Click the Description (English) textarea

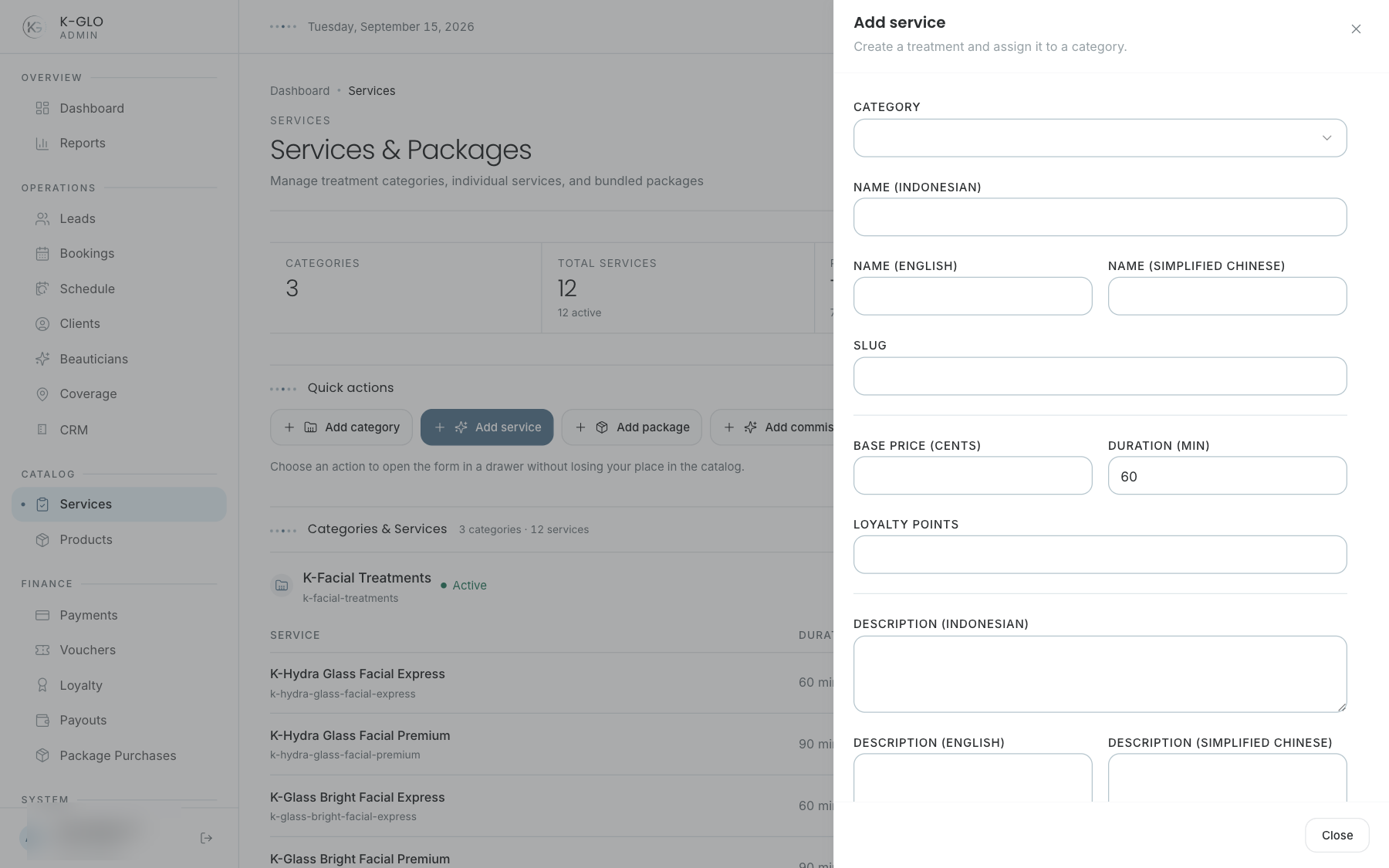click(972, 778)
